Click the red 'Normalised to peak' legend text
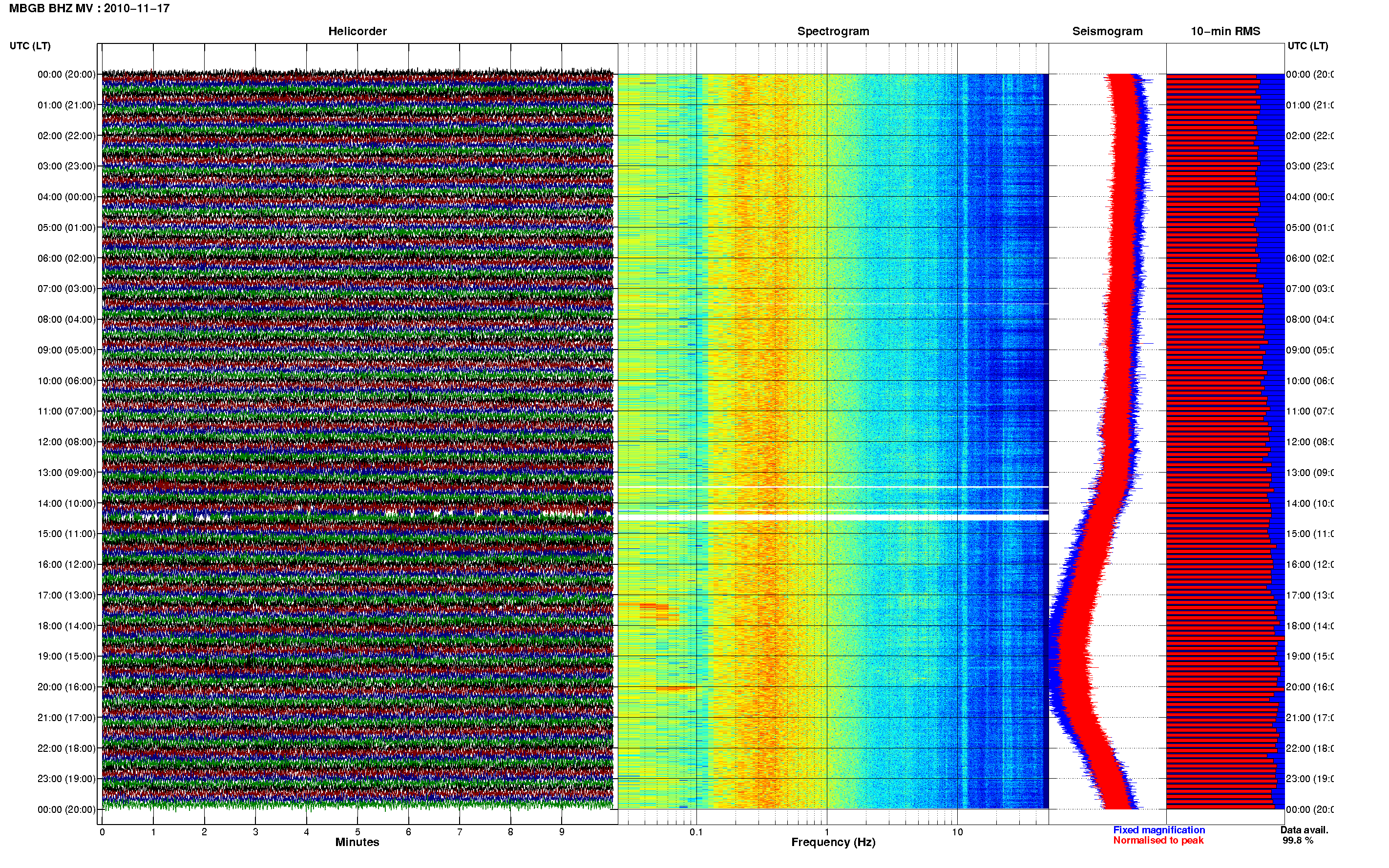Image resolution: width=1389 pixels, height=868 pixels. [x=1158, y=841]
